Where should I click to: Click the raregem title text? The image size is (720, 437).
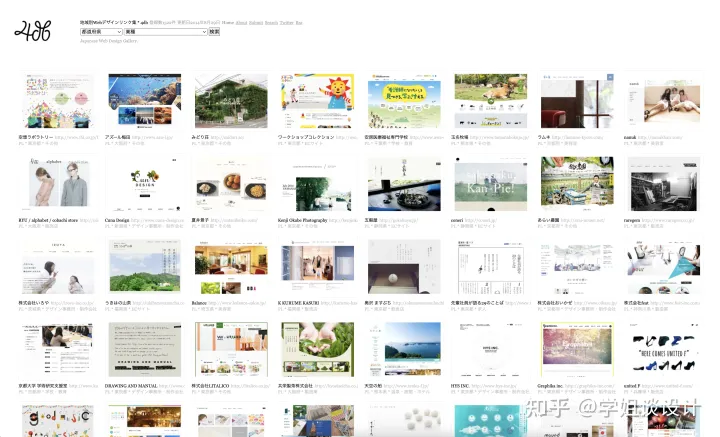pyautogui.click(x=632, y=220)
